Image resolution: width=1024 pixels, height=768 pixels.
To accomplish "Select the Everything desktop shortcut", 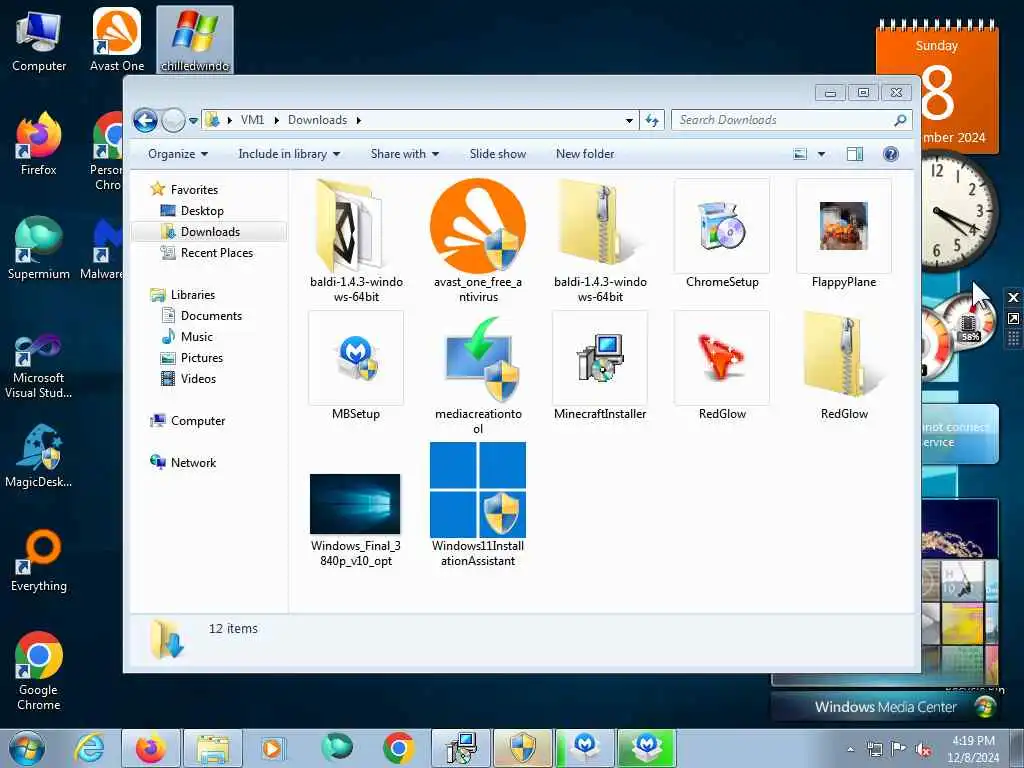I will point(39,562).
